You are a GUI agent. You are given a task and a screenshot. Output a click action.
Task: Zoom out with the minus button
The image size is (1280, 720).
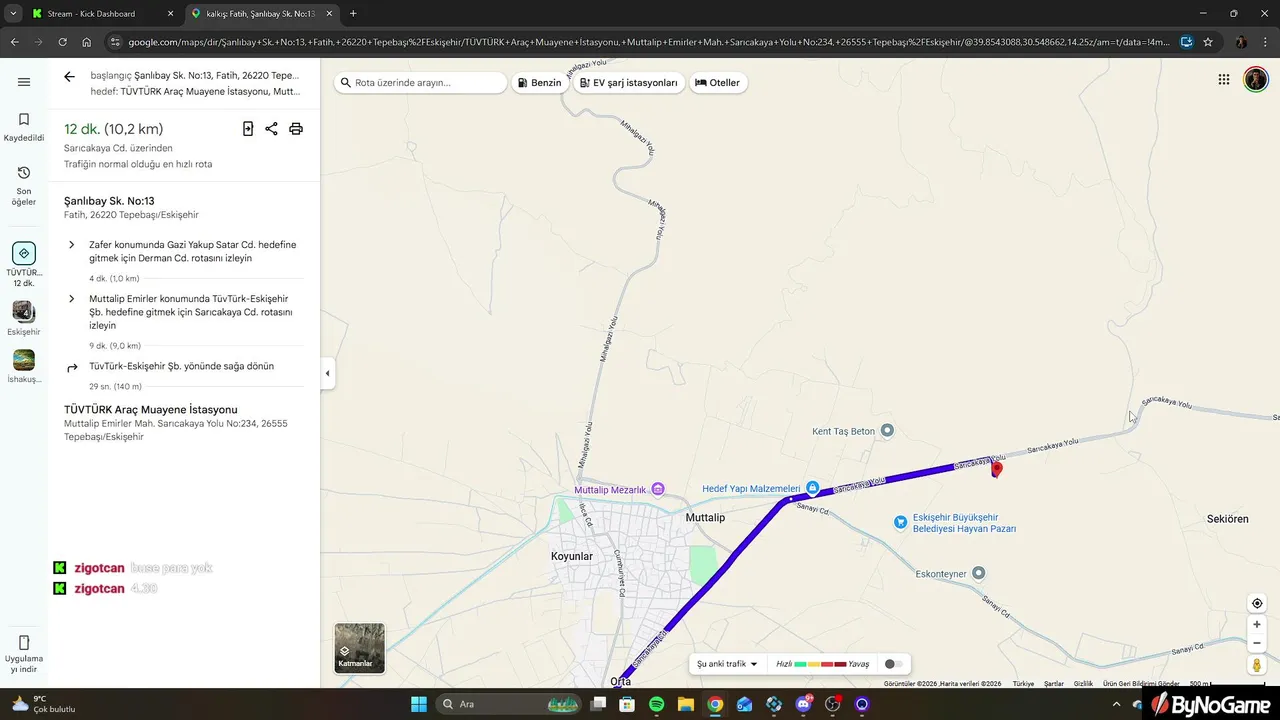pyautogui.click(x=1257, y=643)
